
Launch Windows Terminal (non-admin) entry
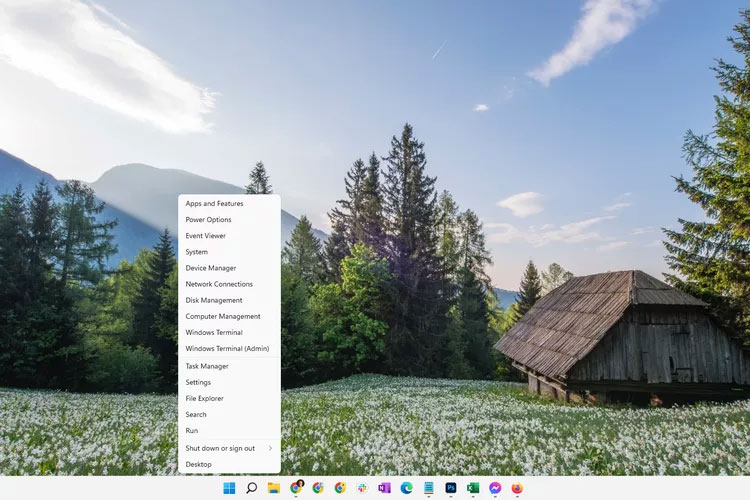point(229,333)
